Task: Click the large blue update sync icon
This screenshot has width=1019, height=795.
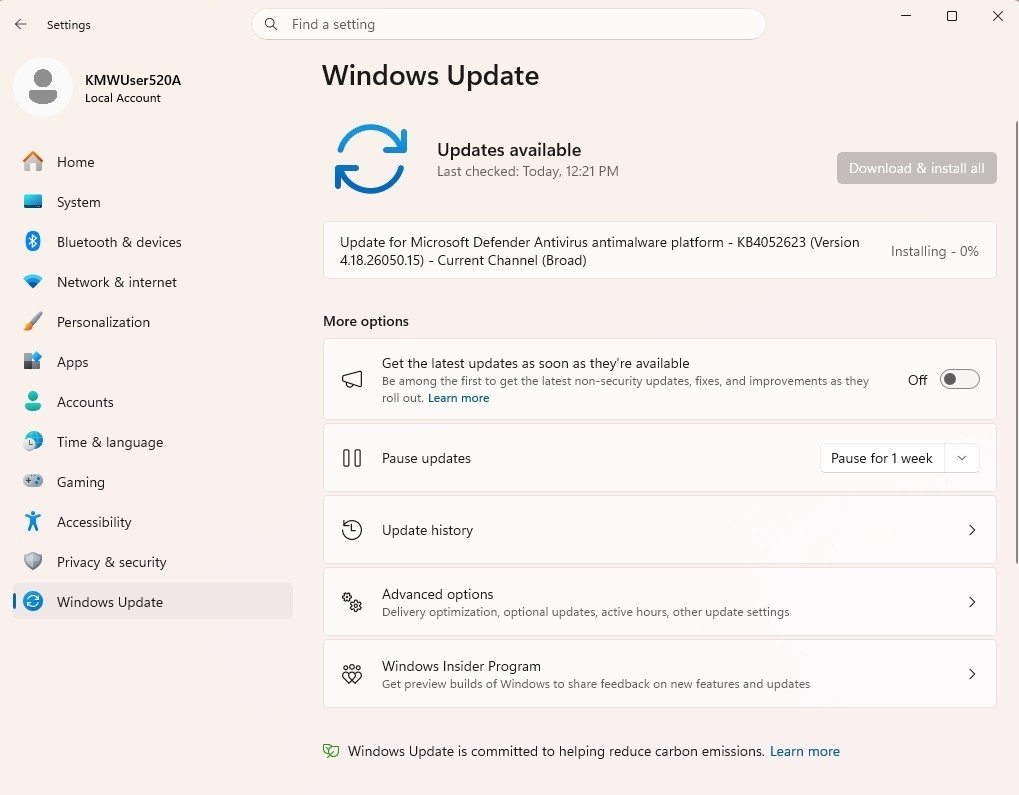Action: [x=370, y=159]
